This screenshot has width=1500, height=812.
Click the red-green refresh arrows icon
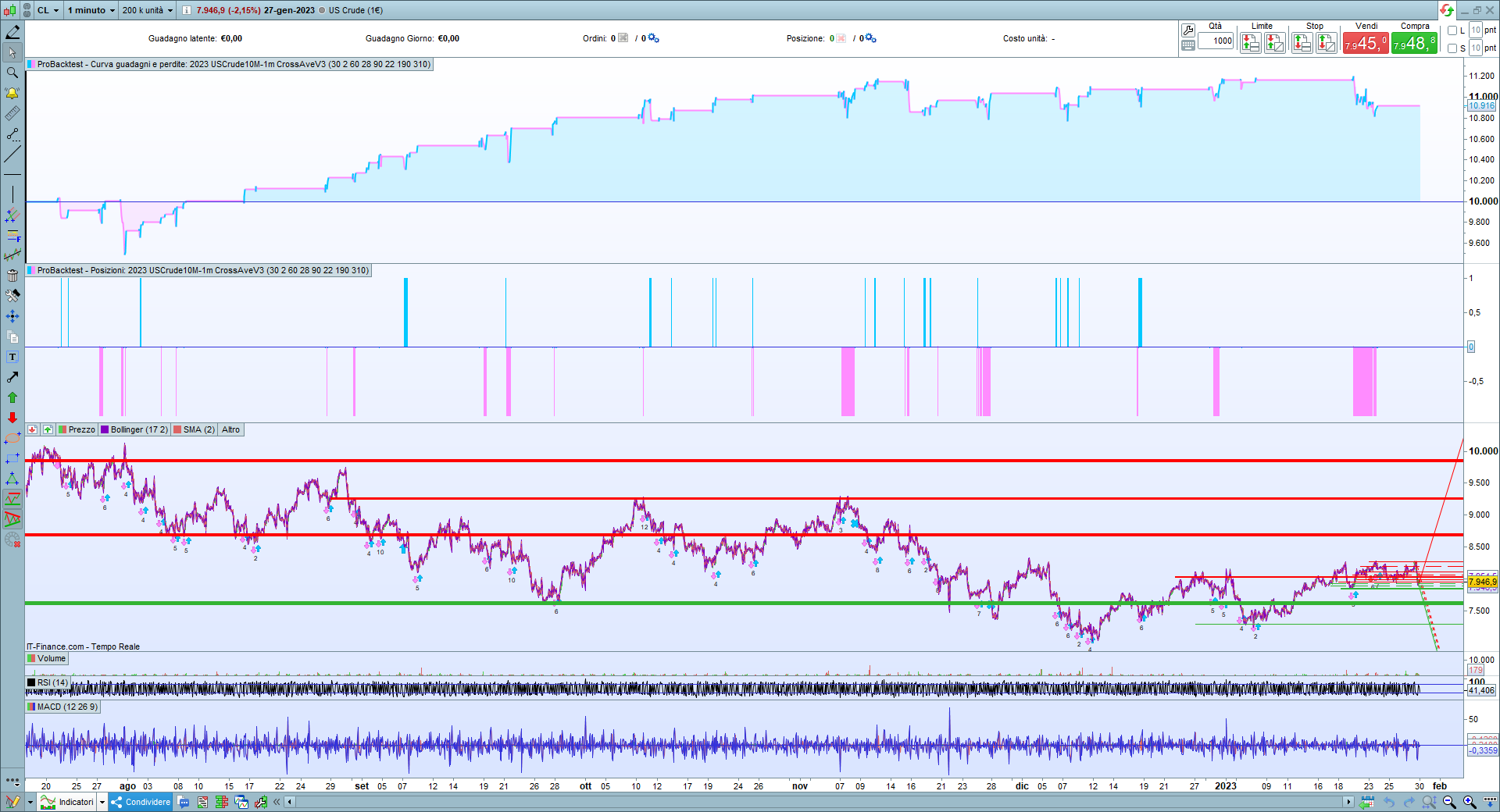click(1447, 10)
